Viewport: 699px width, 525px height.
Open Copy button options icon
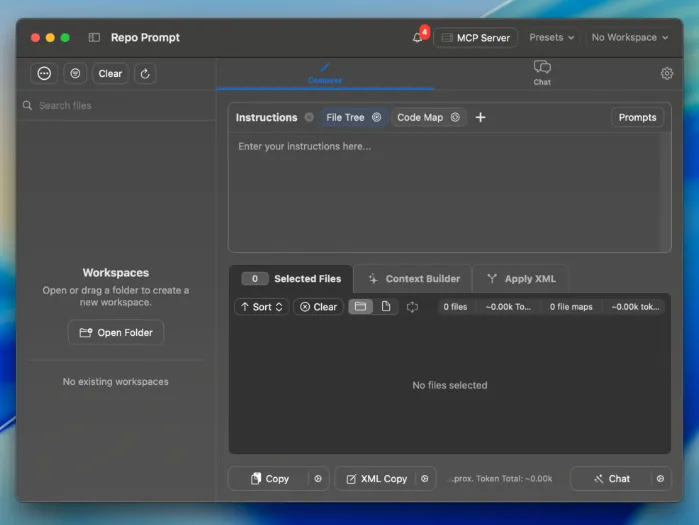click(318, 479)
